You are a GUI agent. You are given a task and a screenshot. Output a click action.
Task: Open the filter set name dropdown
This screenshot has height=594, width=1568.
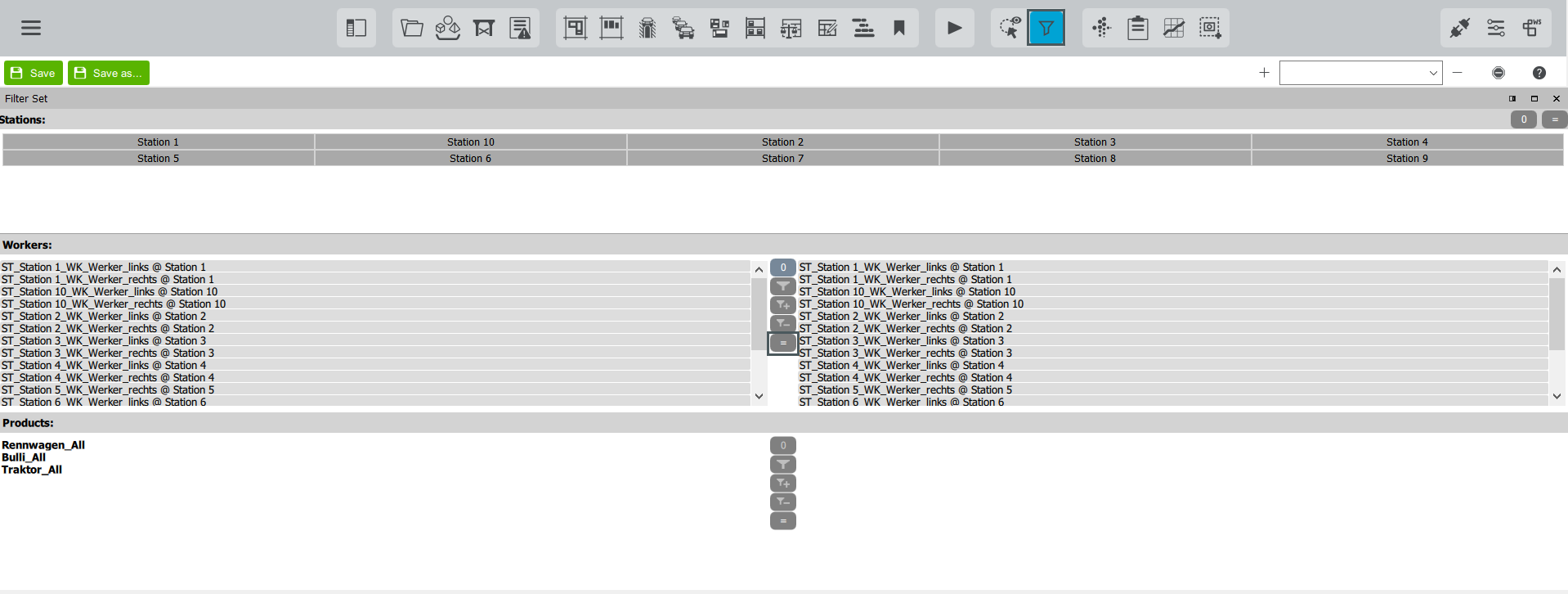(x=1360, y=73)
